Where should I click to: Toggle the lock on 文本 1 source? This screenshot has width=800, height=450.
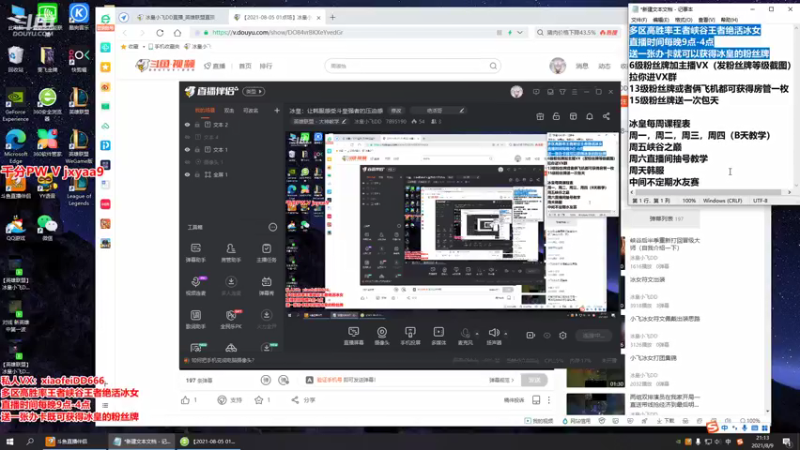[x=197, y=149]
